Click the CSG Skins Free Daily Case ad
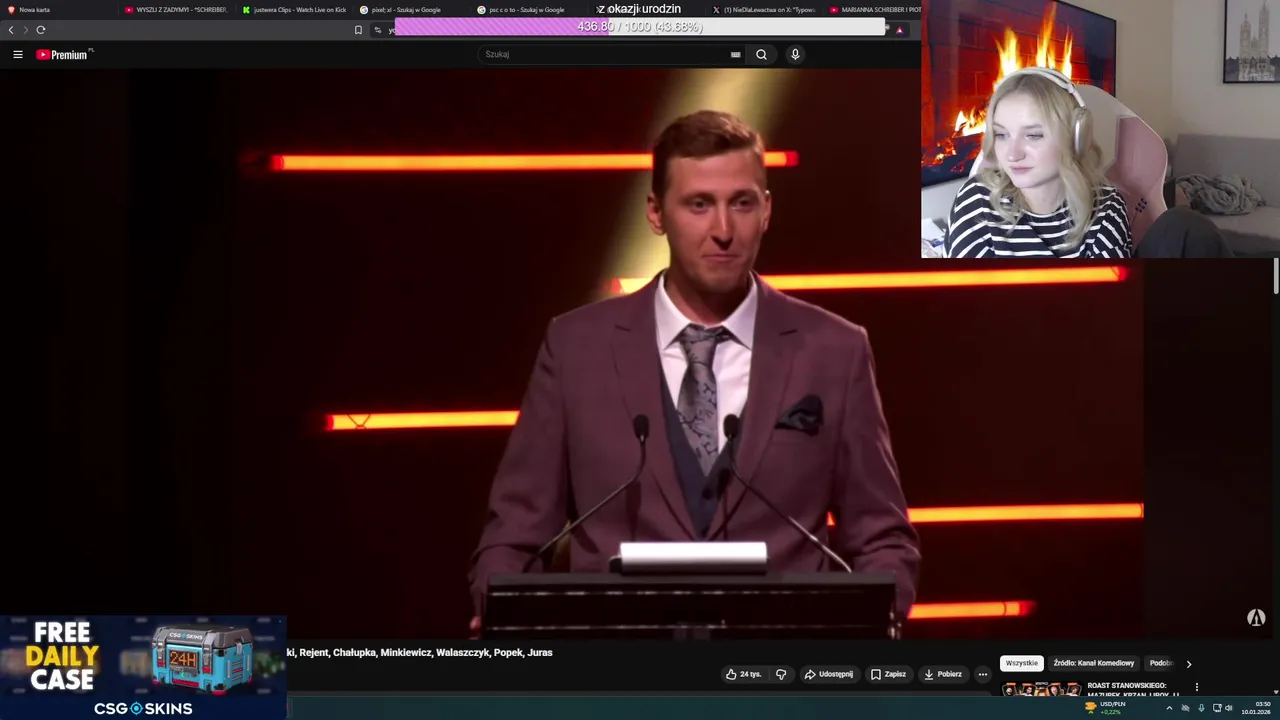The width and height of the screenshot is (1280, 720). (x=143, y=668)
